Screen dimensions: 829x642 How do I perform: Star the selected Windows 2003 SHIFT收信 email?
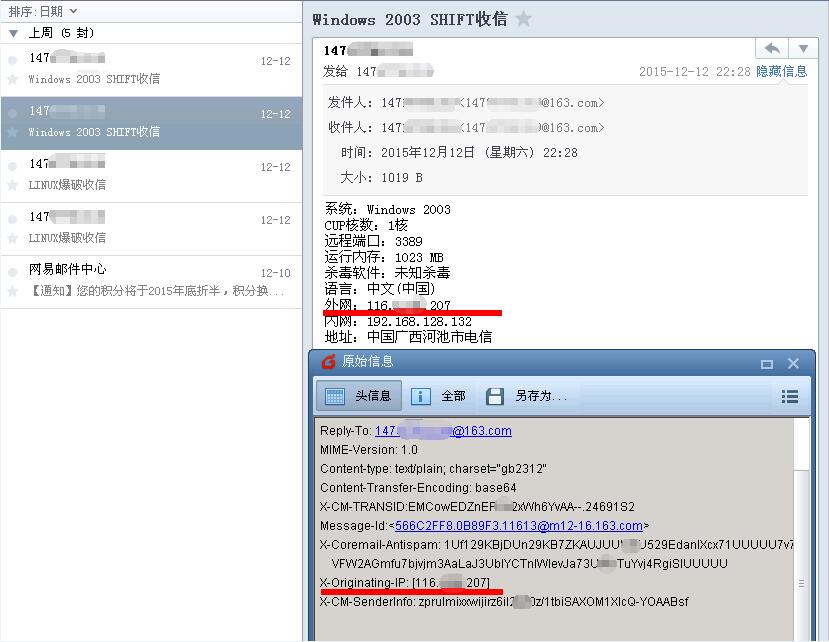coord(13,132)
